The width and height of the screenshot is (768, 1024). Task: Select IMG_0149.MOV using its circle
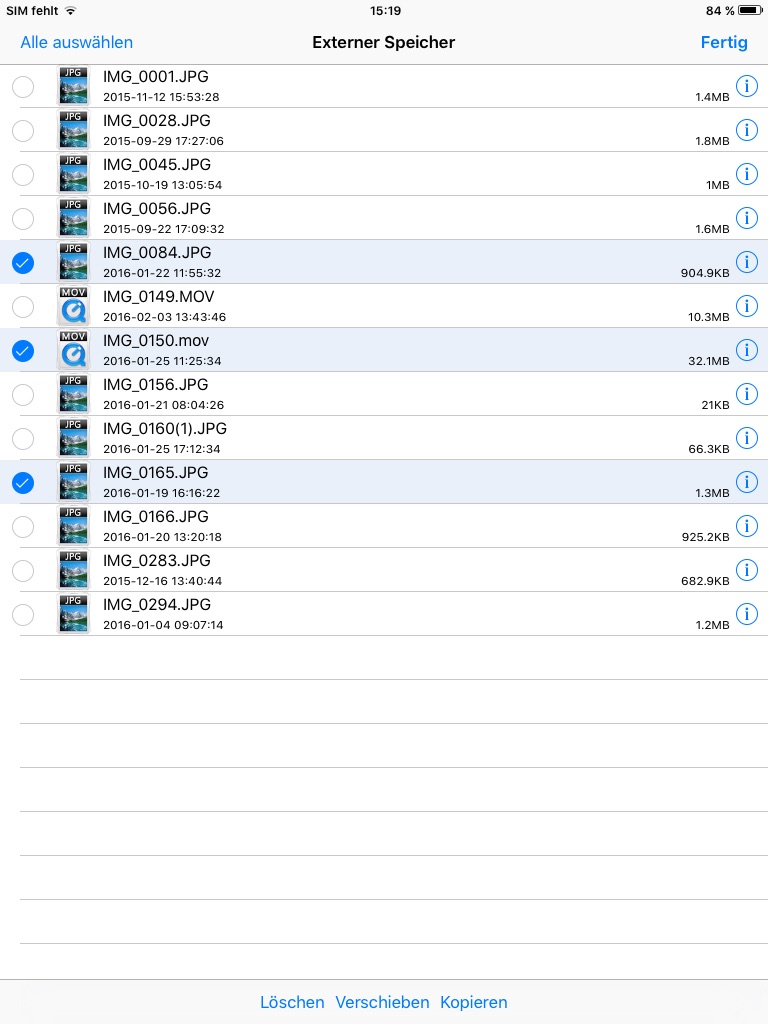[23, 306]
